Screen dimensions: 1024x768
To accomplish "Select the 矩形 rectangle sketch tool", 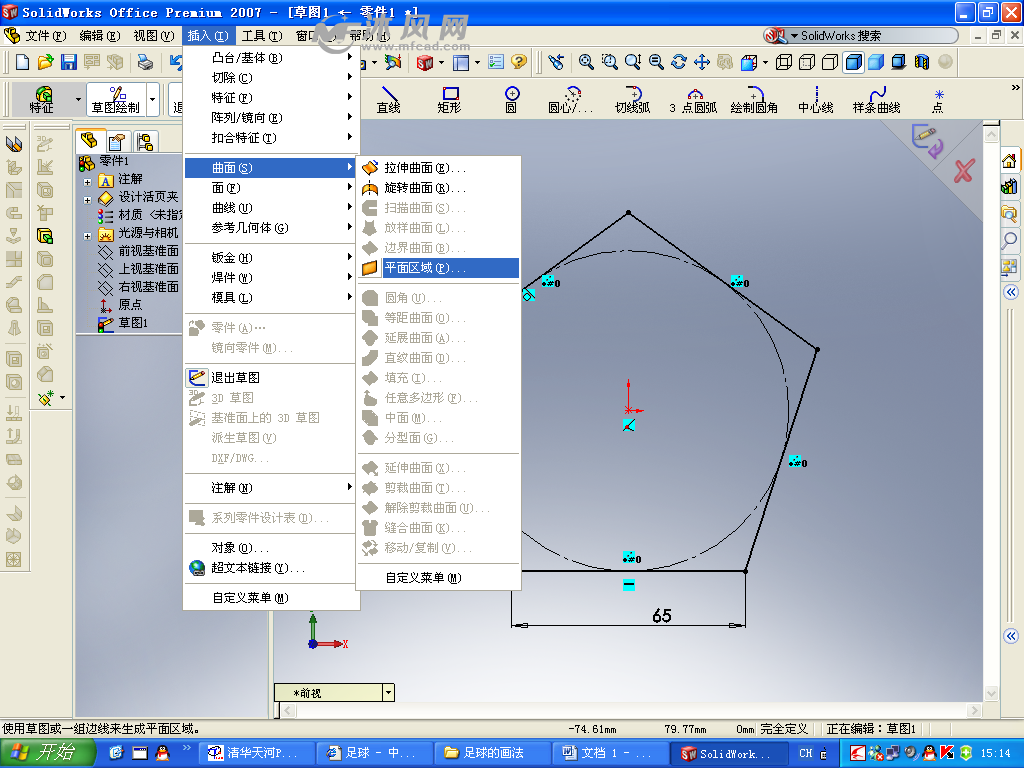I will 449,99.
